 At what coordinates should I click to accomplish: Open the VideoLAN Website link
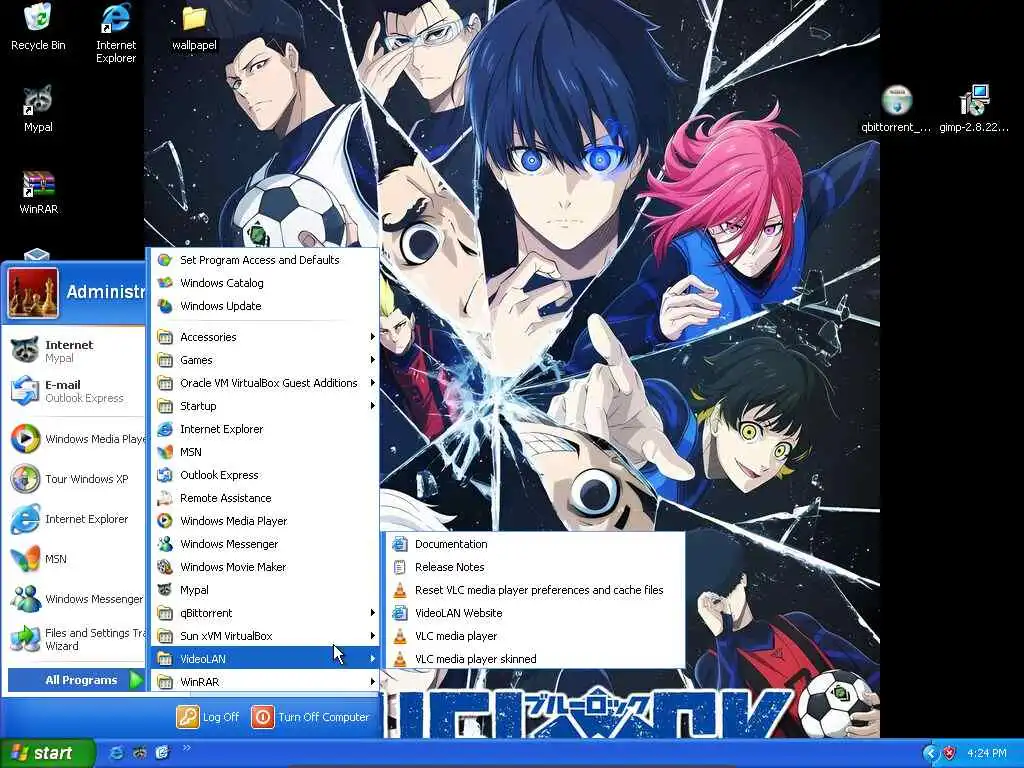[x=536, y=613]
